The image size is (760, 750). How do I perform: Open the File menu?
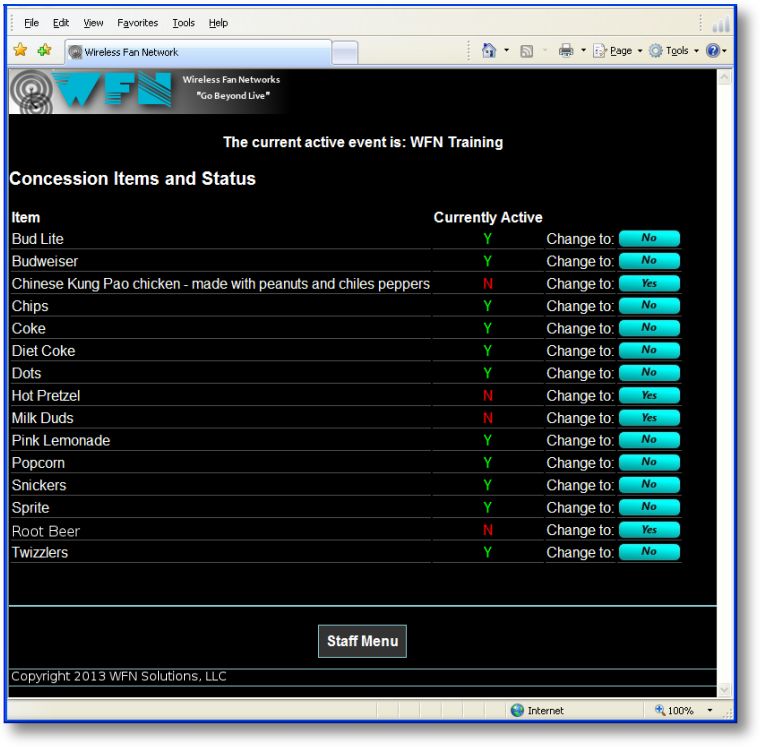[x=32, y=23]
